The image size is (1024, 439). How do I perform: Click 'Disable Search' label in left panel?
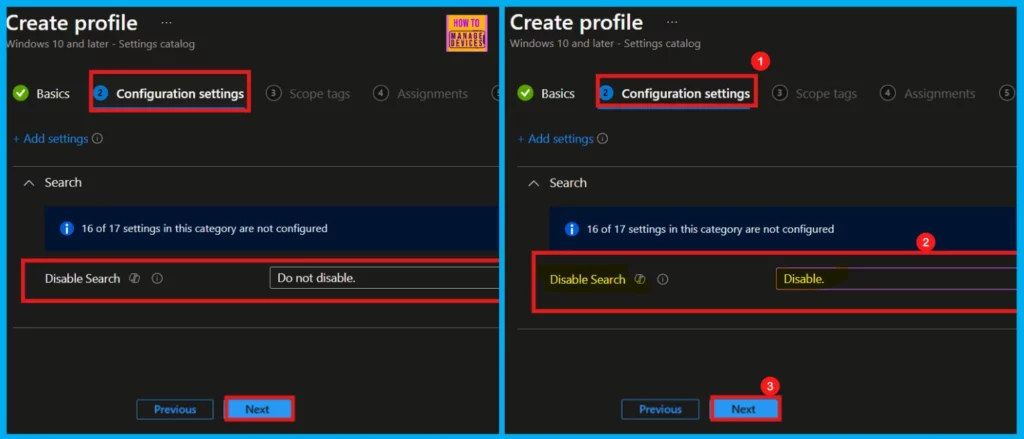pos(82,278)
